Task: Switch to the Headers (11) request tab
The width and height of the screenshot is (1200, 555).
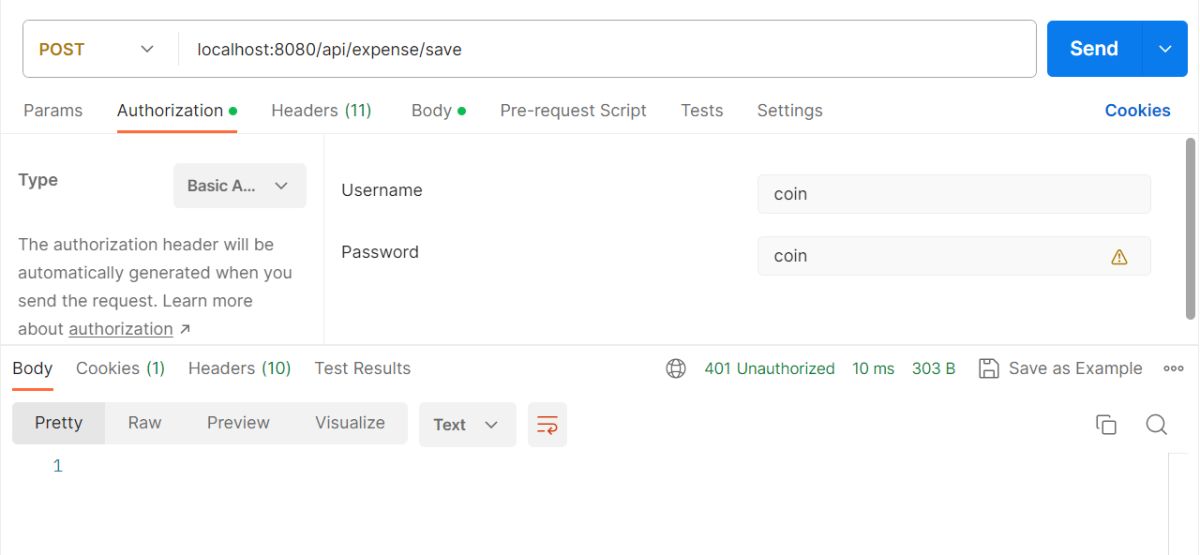Action: pos(321,110)
